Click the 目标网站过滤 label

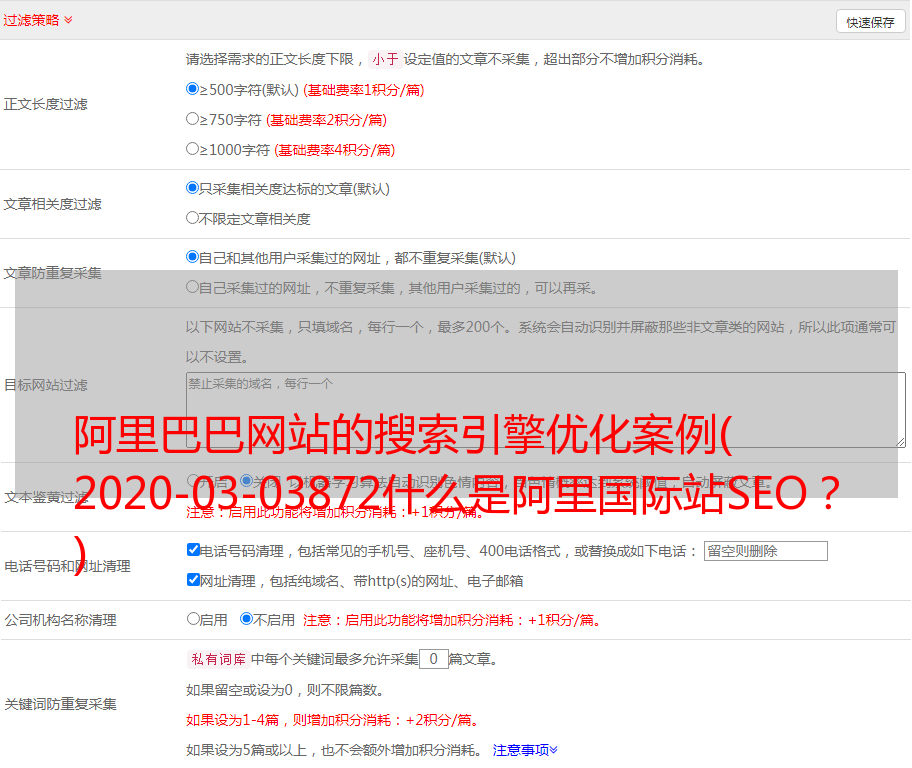45,385
